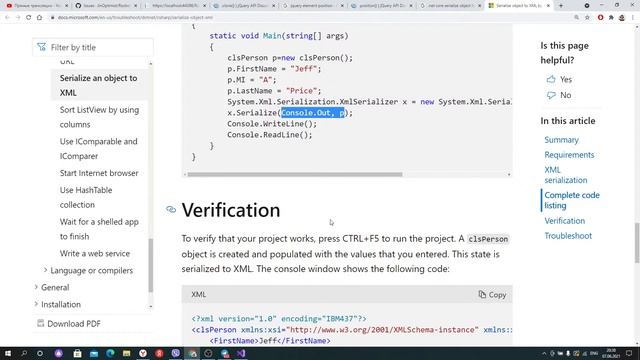Screen dimensions: 640x360
Task: Go back in browser
Action: pos(7,18)
